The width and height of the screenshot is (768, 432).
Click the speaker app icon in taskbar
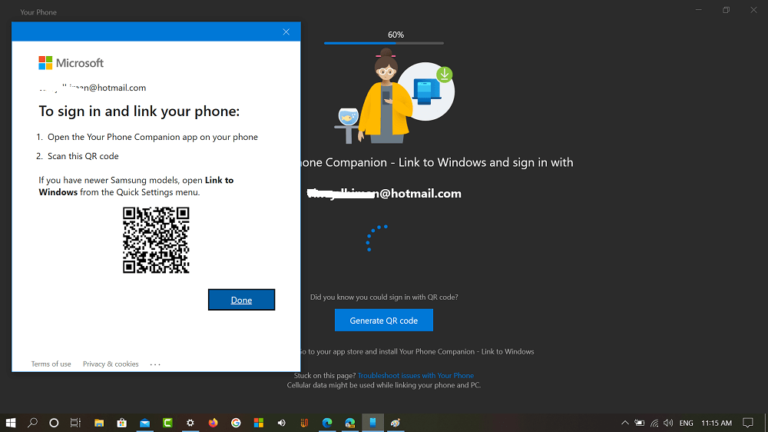pos(281,423)
